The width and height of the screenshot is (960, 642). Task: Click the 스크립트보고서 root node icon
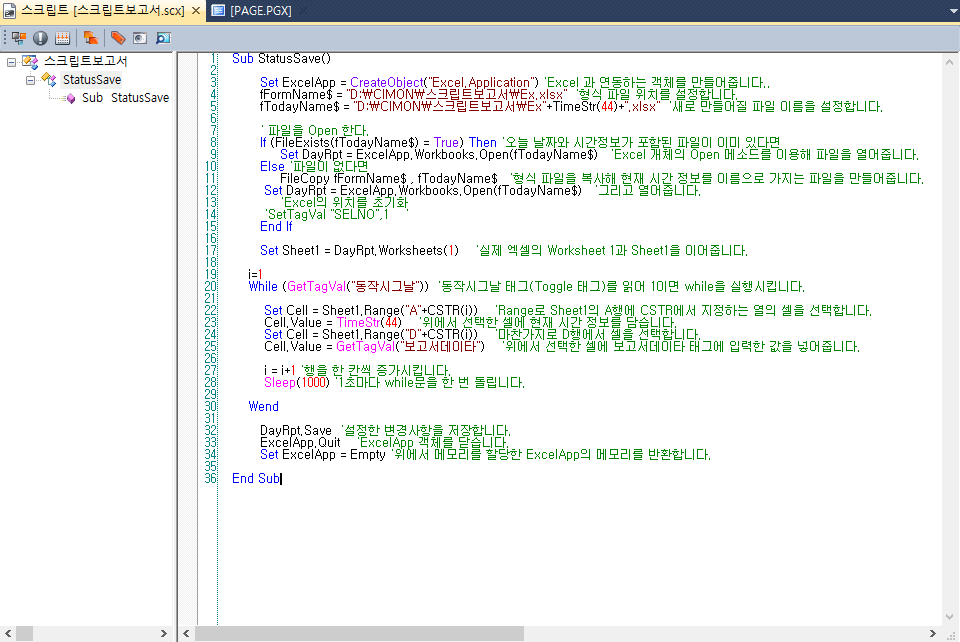(x=31, y=62)
